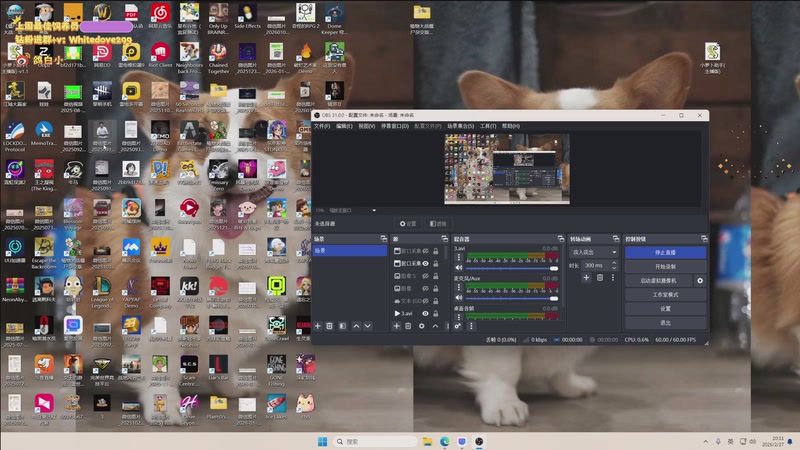The width and height of the screenshot is (800, 450).
Task: Undock the Scene Transitions panel
Action: coord(615,239)
